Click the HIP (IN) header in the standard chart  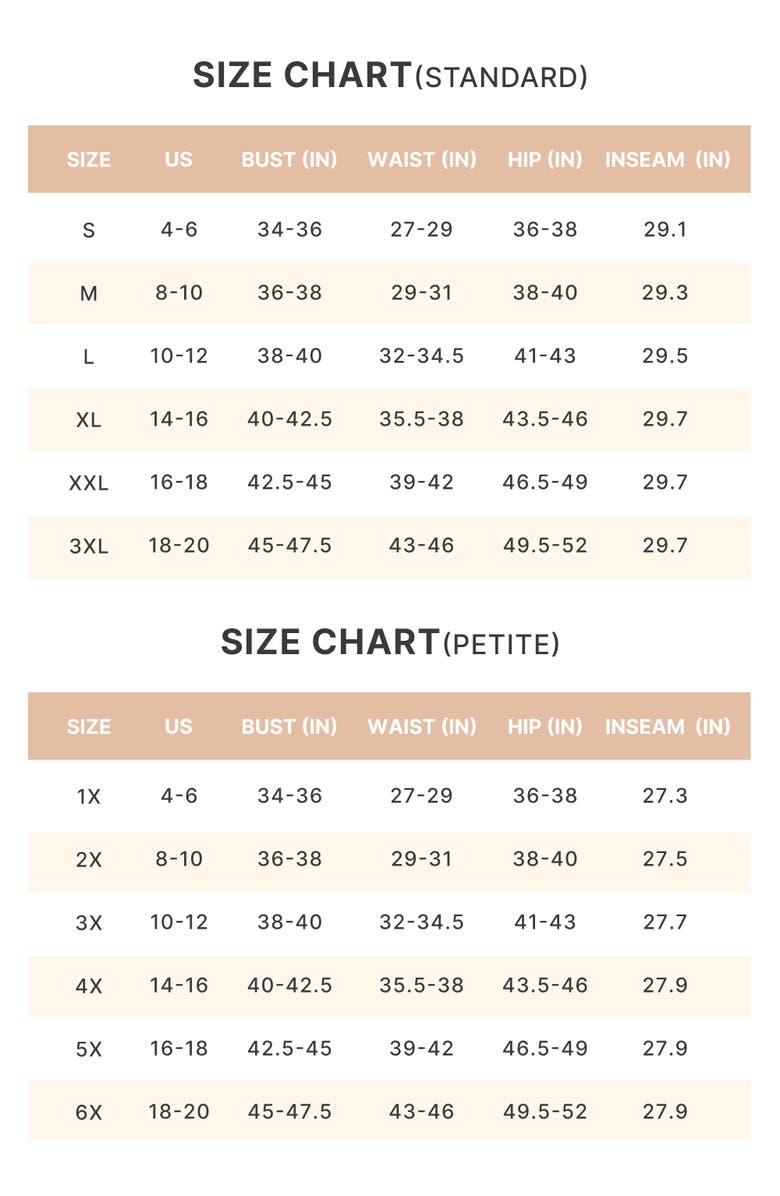click(544, 159)
